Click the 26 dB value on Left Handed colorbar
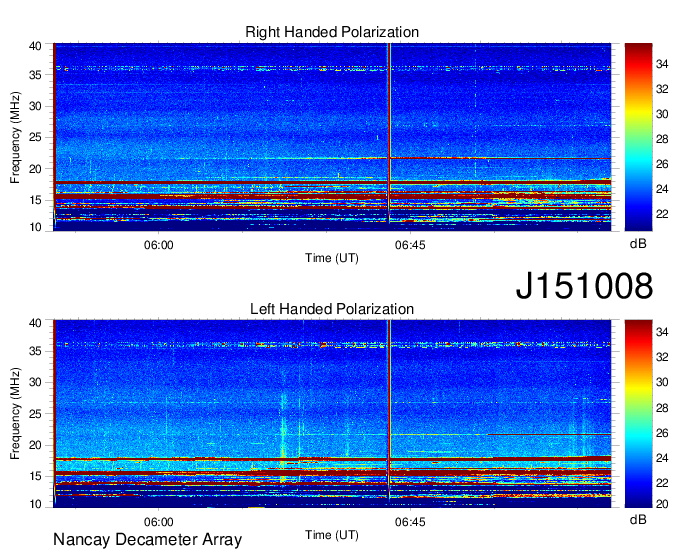 (x=662, y=433)
